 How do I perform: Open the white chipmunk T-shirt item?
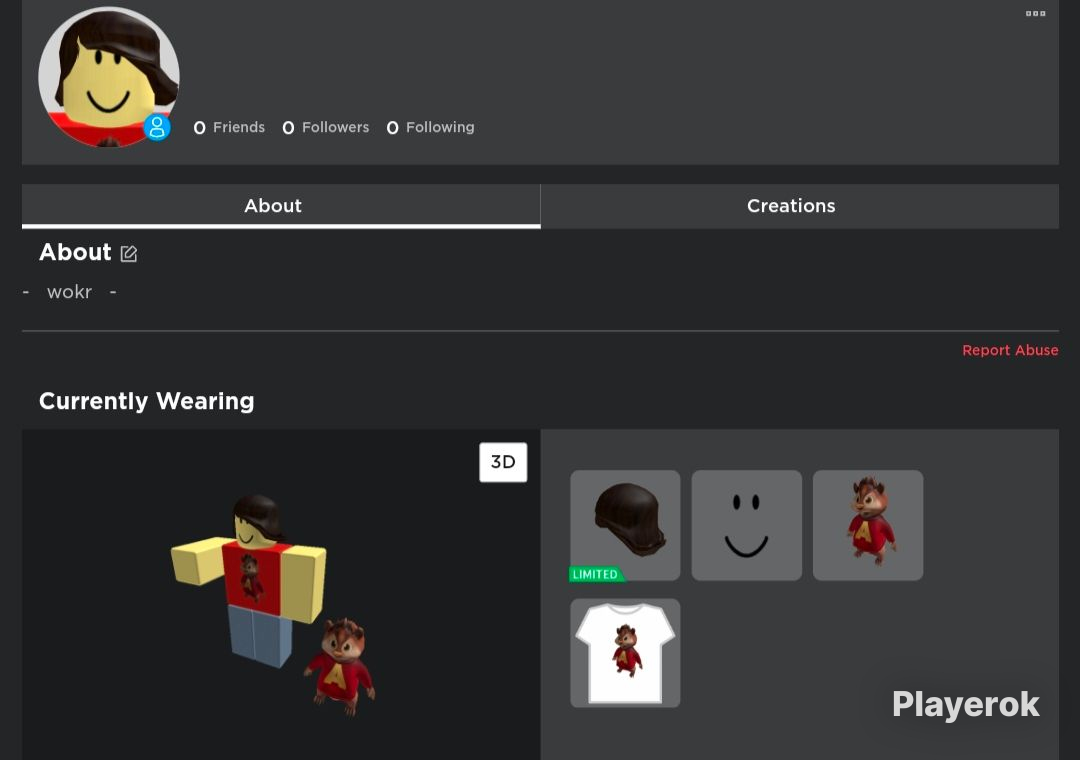(x=625, y=653)
